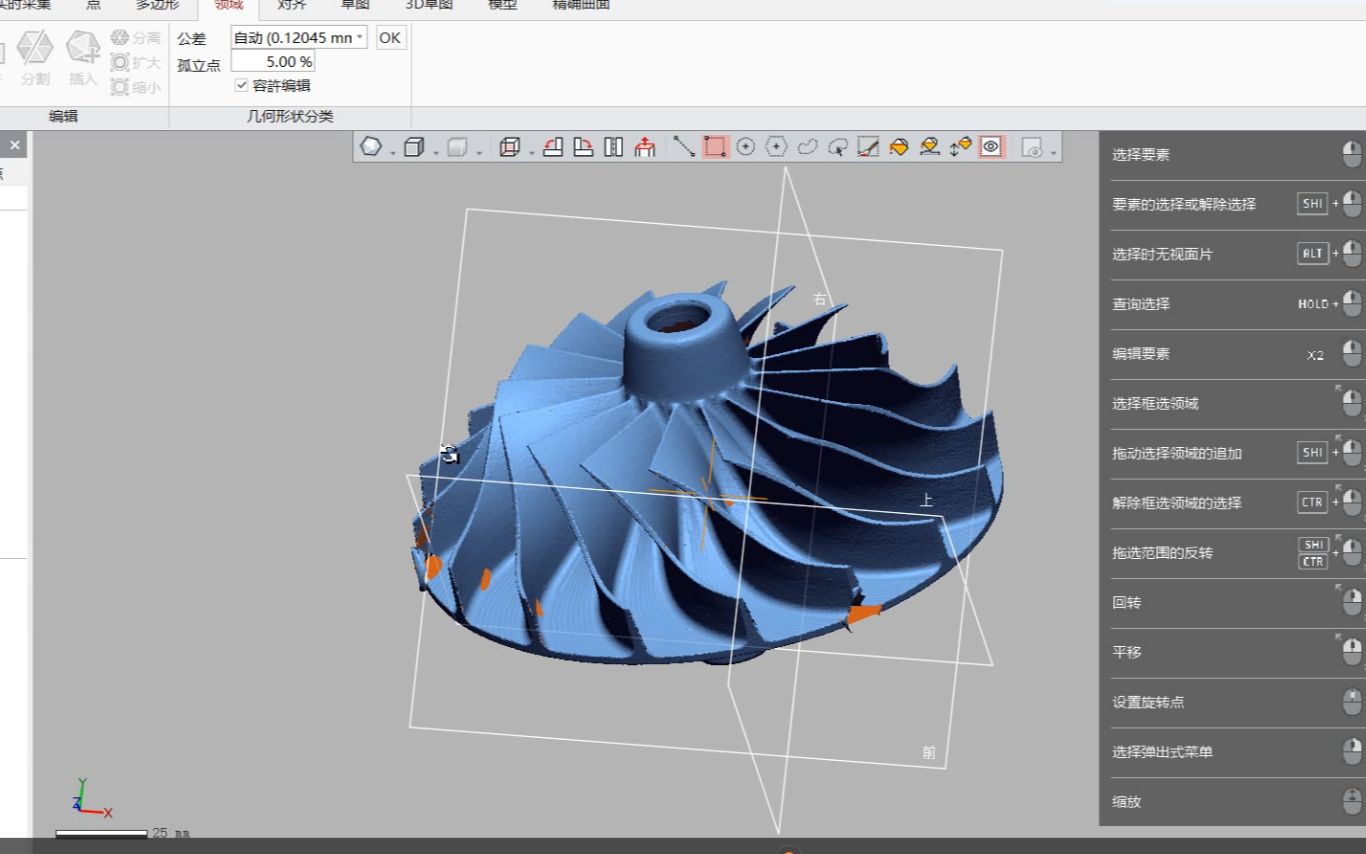The height and width of the screenshot is (854, 1366).
Task: Toggle the visible-only eye selection option
Action: pyautogui.click(x=992, y=147)
